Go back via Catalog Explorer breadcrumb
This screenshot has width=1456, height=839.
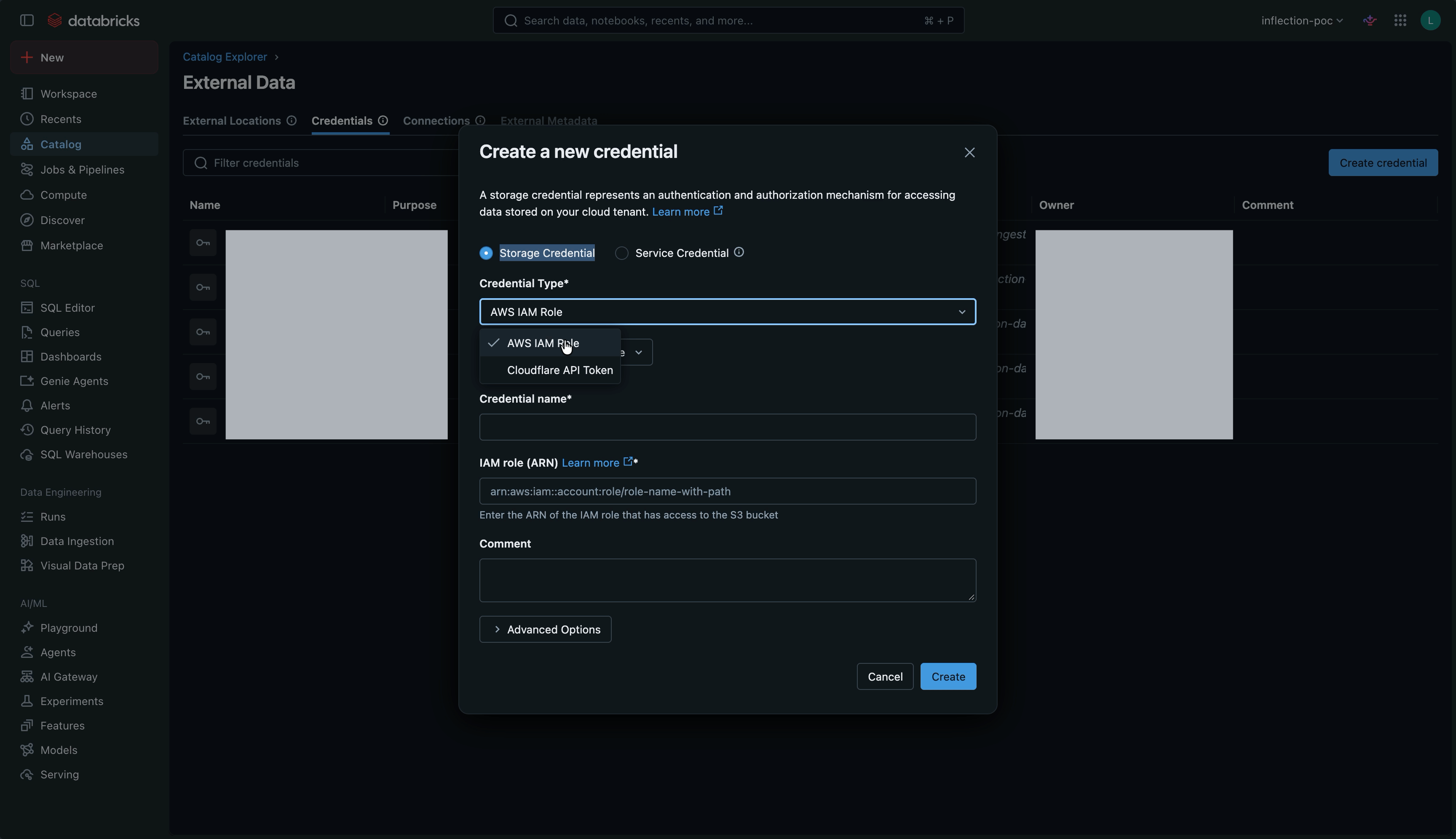click(225, 56)
